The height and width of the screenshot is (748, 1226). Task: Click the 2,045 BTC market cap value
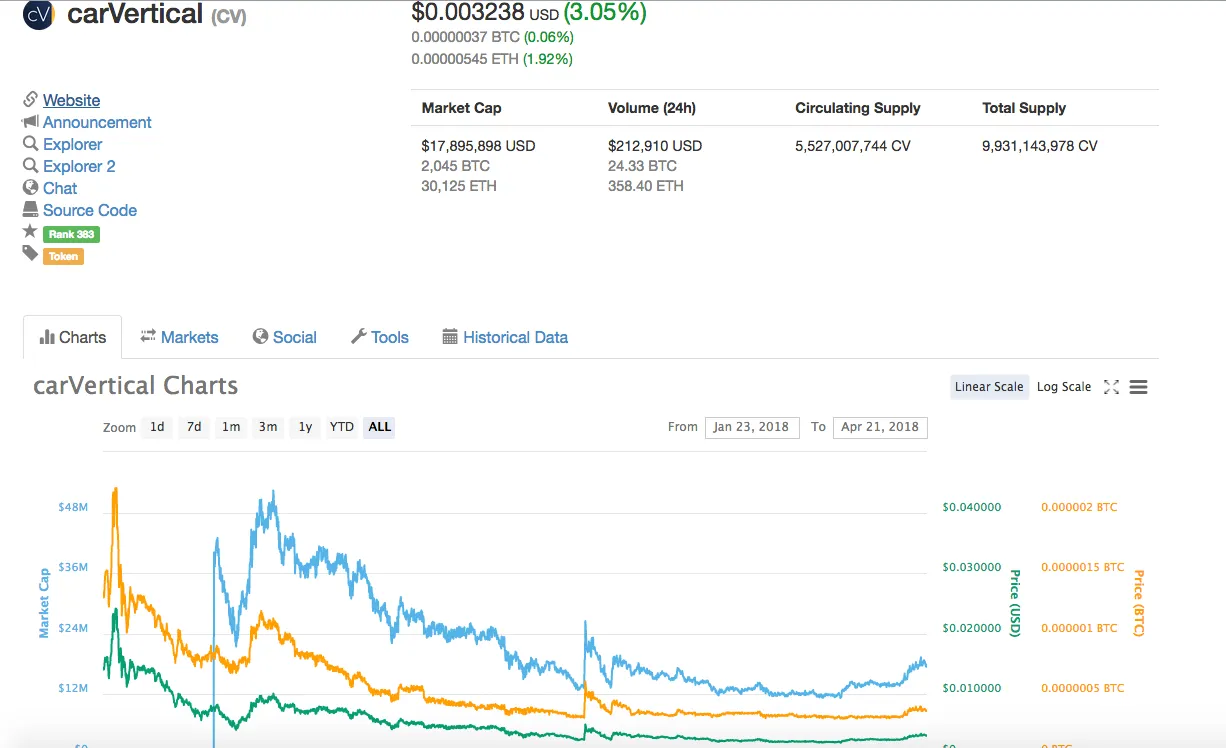(x=455, y=166)
